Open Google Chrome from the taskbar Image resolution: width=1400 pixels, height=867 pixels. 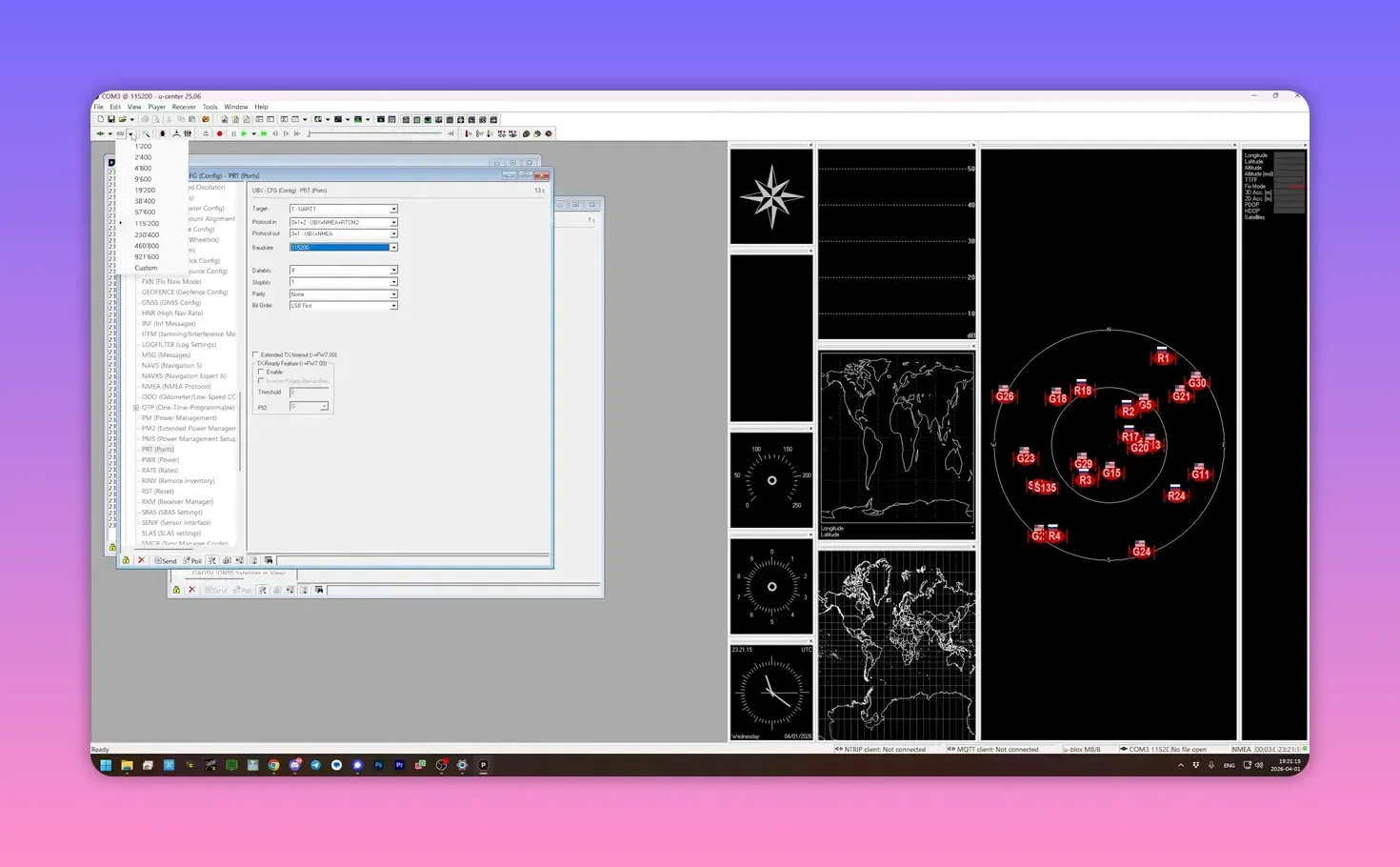(x=273, y=765)
